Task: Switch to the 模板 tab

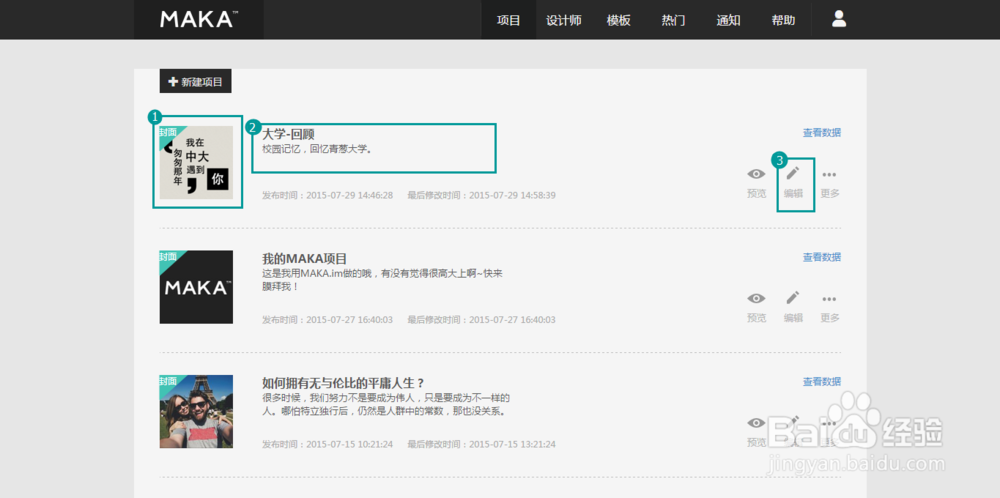Action: [x=618, y=20]
